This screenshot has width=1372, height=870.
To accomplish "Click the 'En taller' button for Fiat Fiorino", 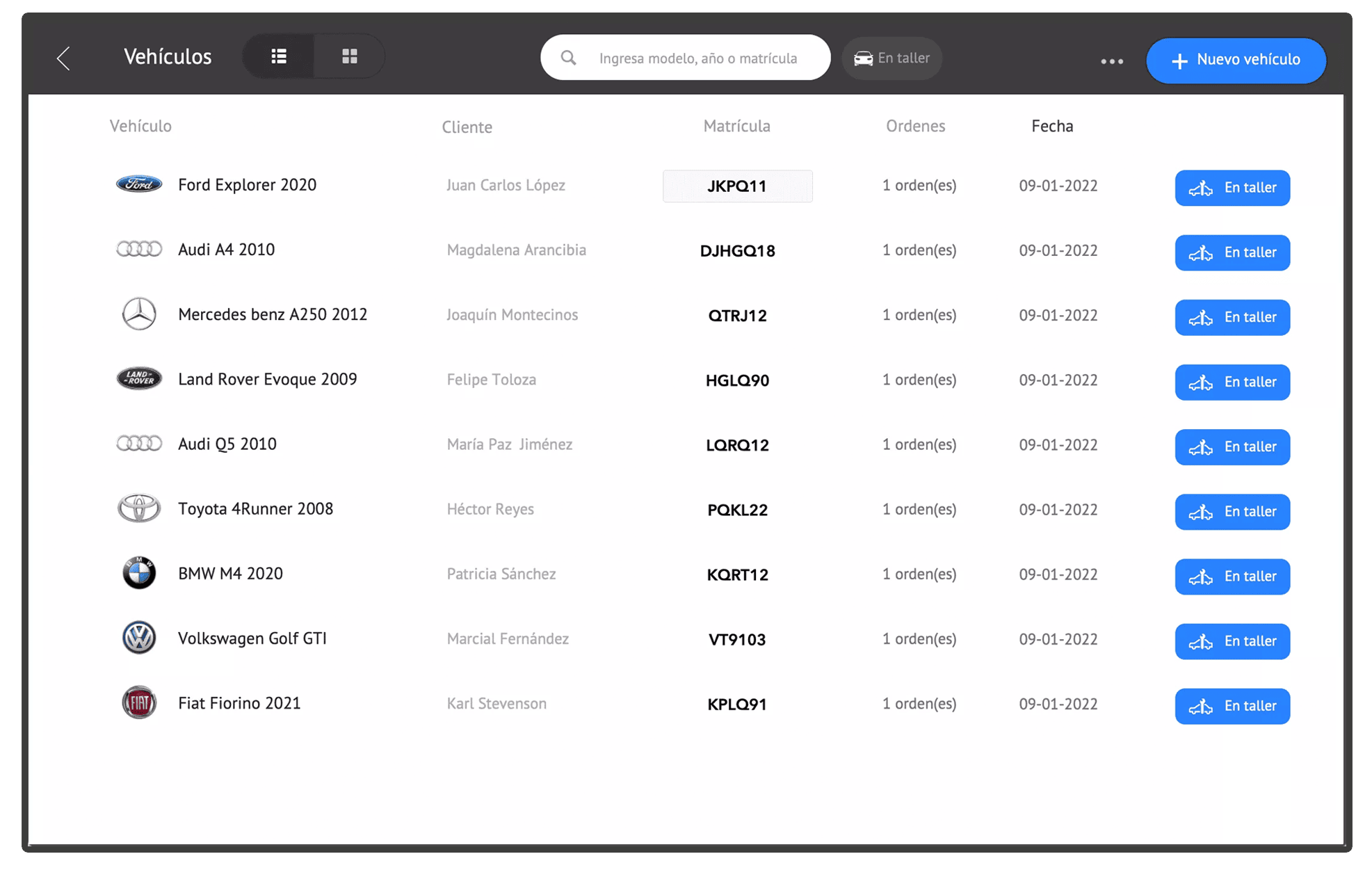I will [x=1232, y=706].
